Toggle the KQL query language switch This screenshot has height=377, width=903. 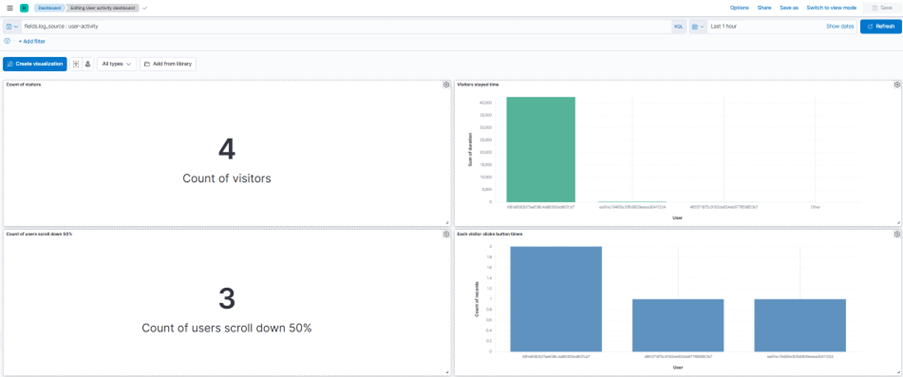coord(678,26)
